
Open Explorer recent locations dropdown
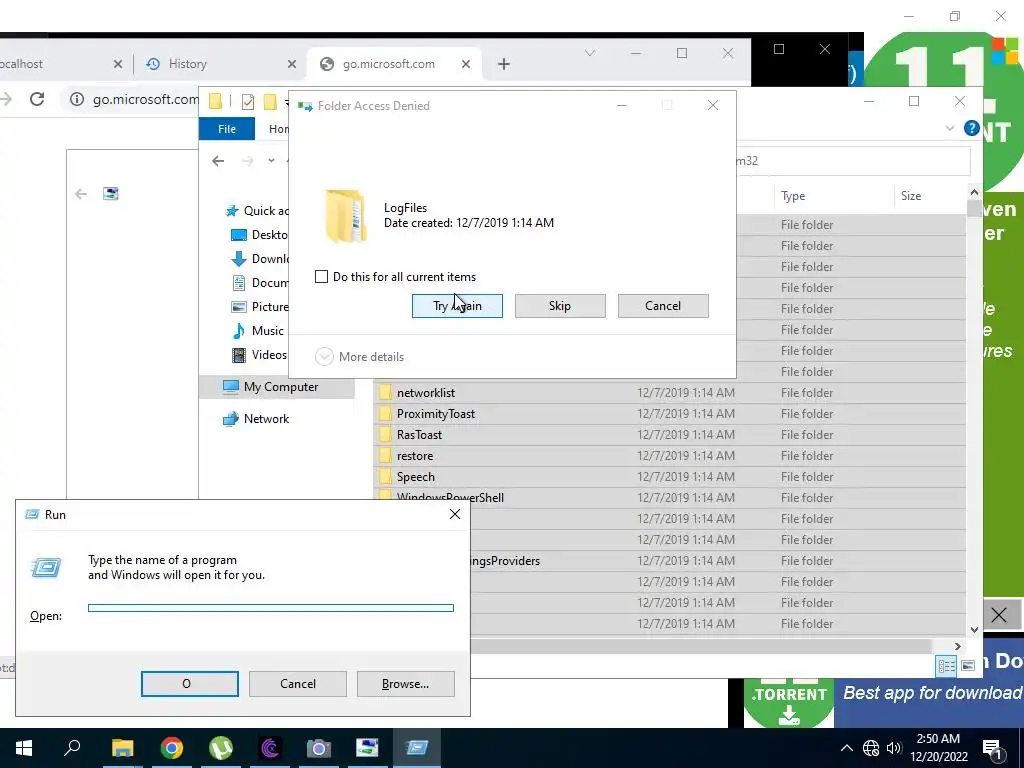[x=271, y=161]
